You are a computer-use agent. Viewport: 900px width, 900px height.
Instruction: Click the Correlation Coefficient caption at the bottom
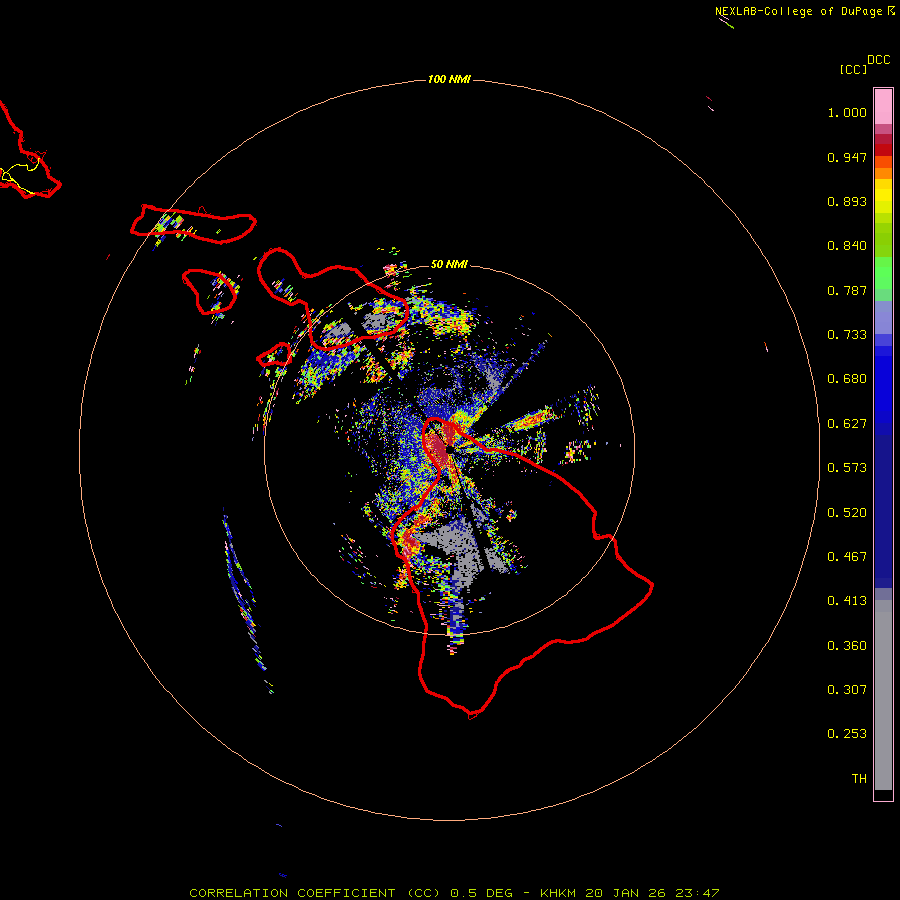(454, 893)
